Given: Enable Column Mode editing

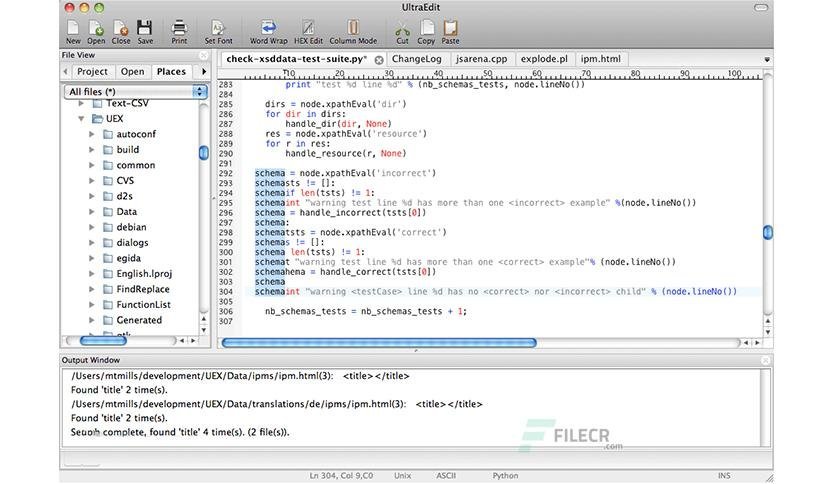Looking at the screenshot, I should pyautogui.click(x=353, y=28).
